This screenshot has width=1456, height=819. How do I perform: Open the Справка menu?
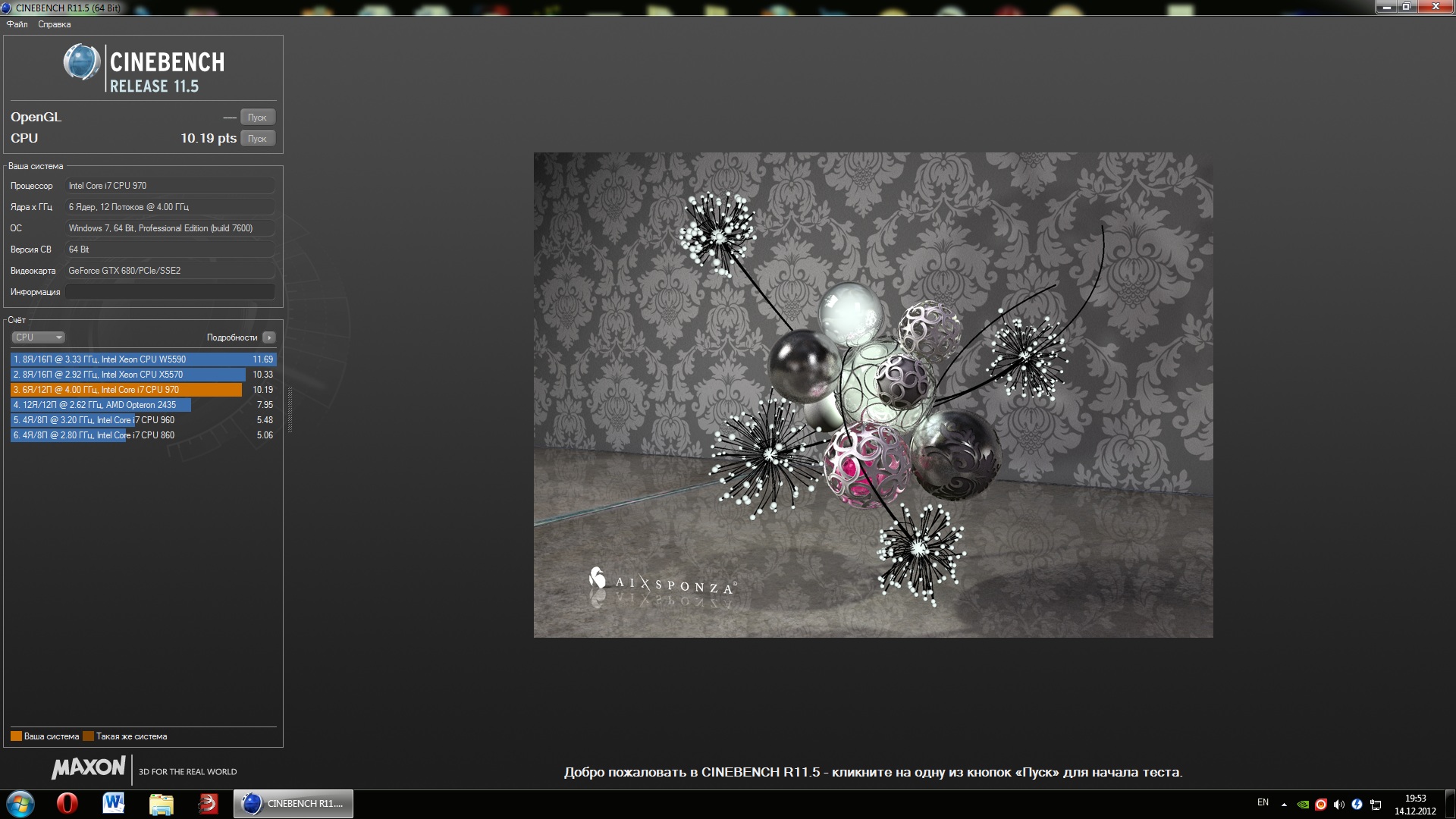(x=55, y=24)
